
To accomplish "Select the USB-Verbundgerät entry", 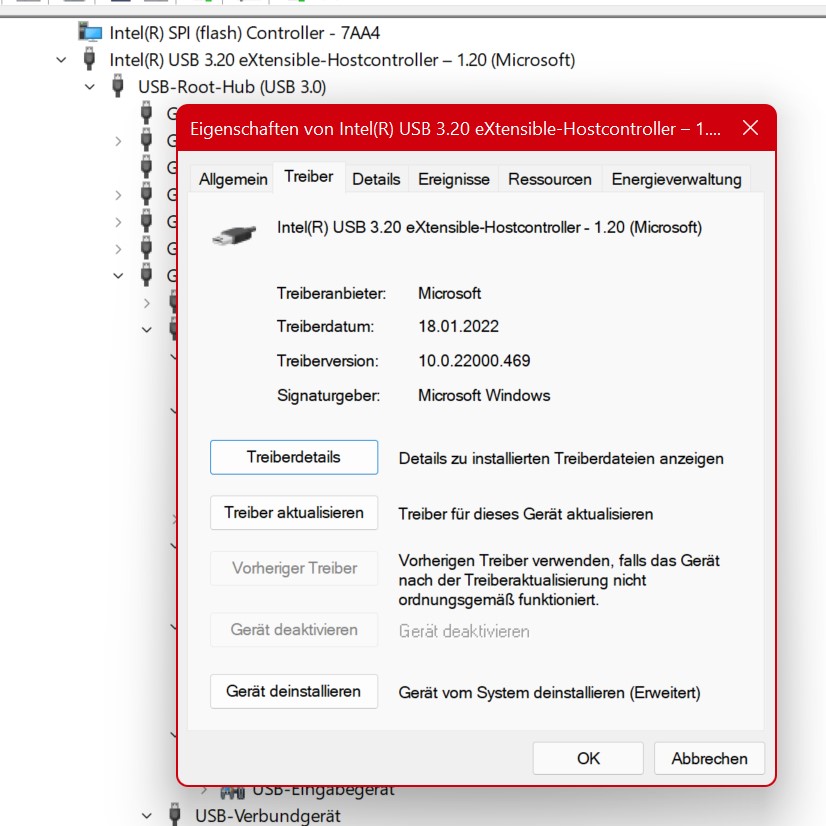I will pyautogui.click(x=268, y=816).
